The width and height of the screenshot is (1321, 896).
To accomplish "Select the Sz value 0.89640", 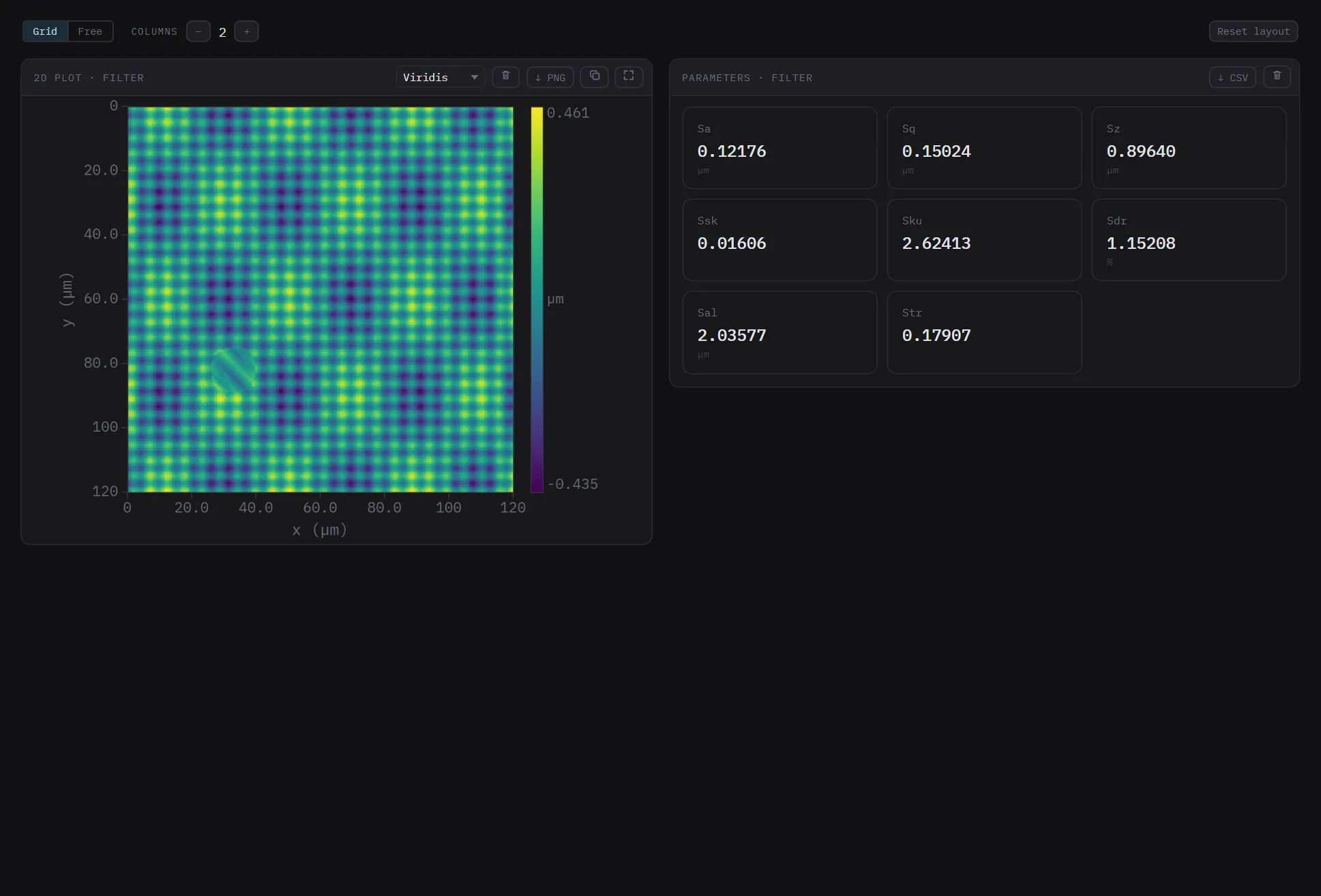I will pos(1141,151).
